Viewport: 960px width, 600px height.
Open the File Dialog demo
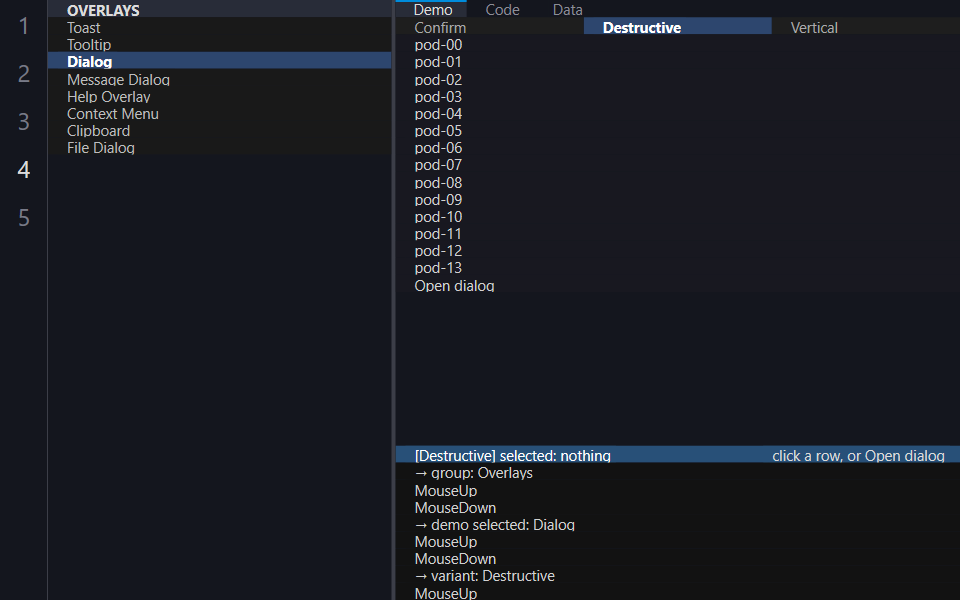coord(219,148)
